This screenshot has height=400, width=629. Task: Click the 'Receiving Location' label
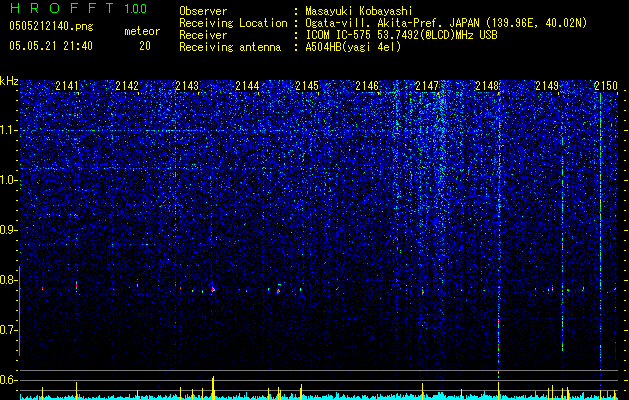click(x=233, y=23)
